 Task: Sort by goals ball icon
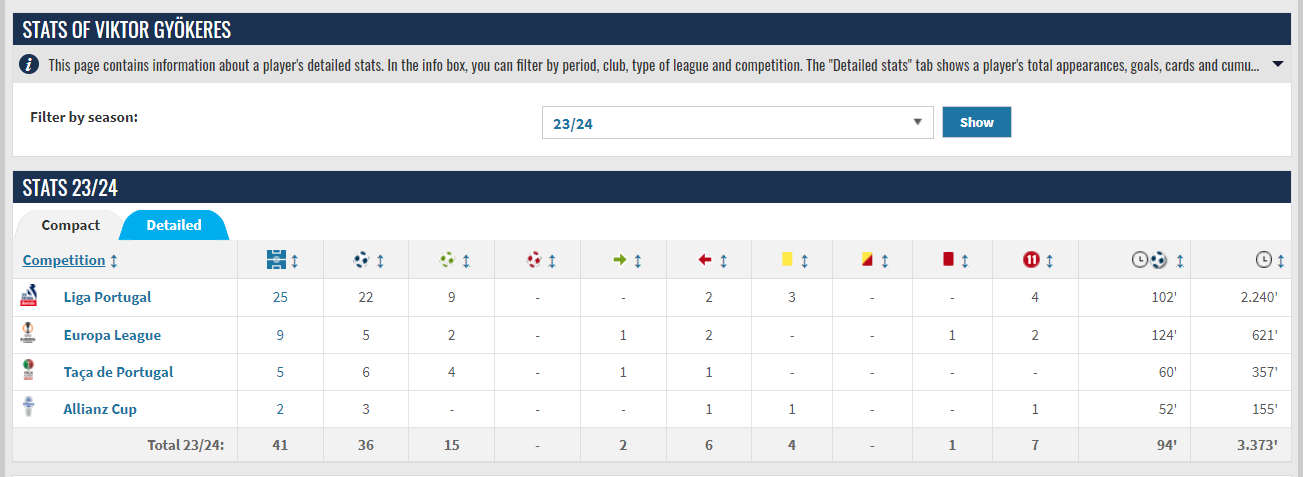(361, 260)
